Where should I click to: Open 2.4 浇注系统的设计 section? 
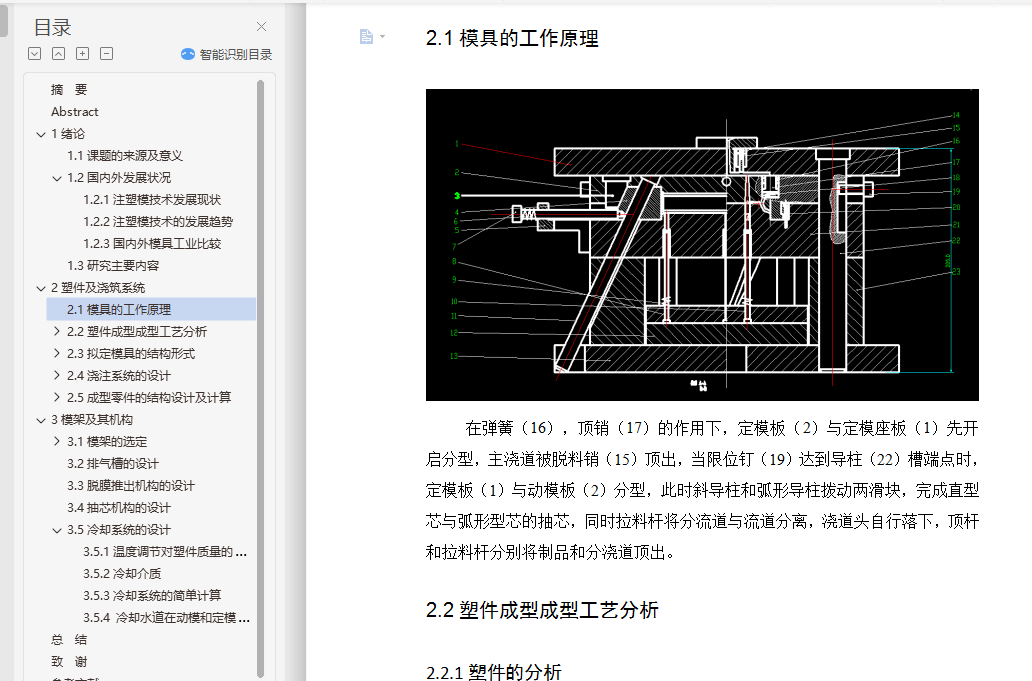coord(118,376)
